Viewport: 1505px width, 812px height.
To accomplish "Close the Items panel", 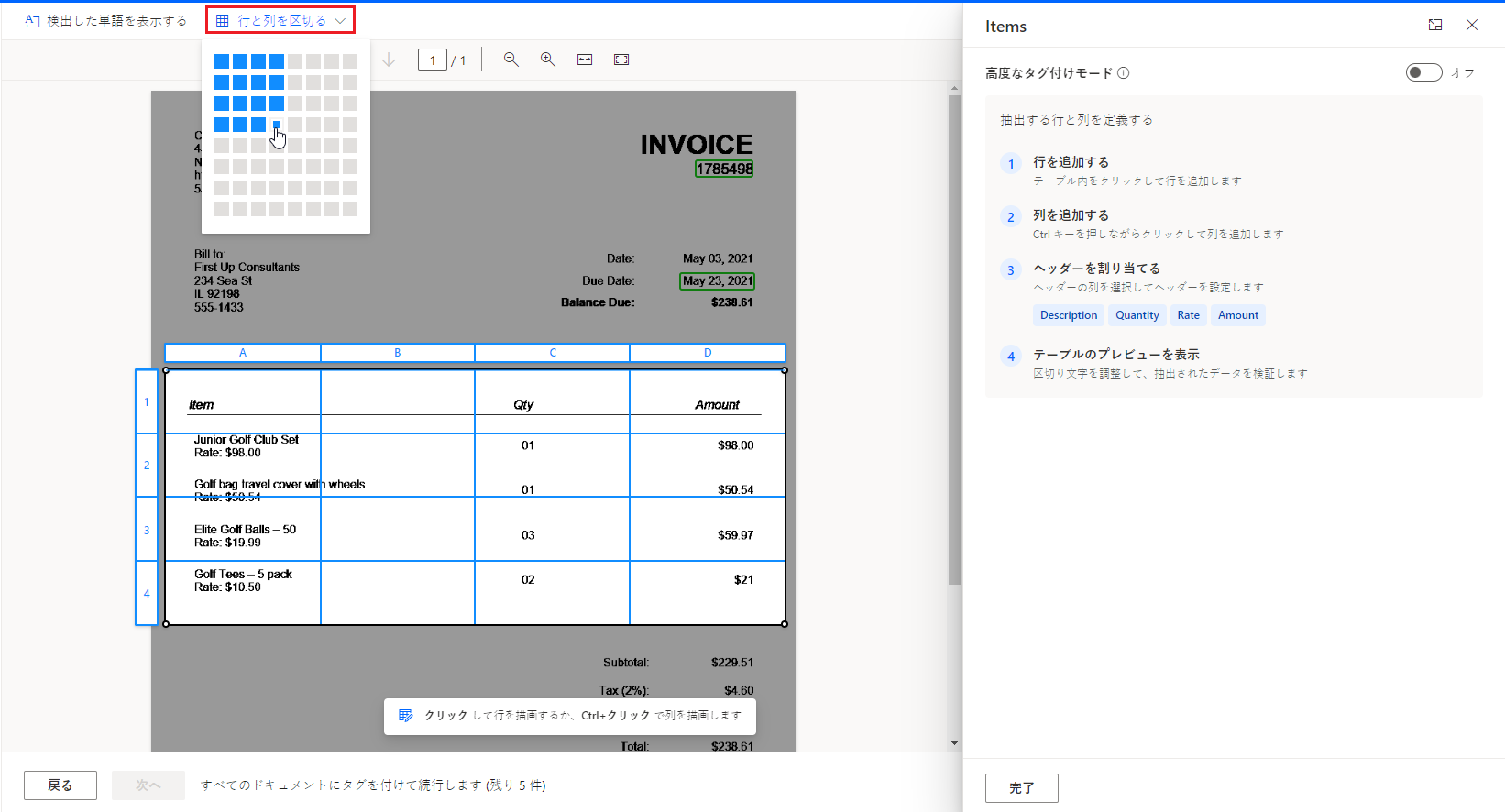I will coord(1472,26).
